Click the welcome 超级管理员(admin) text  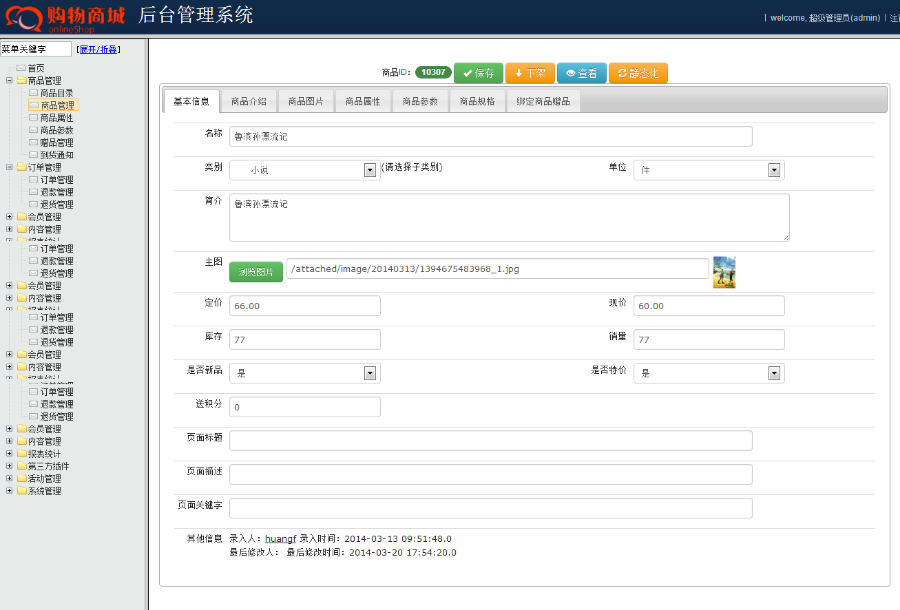[x=824, y=18]
